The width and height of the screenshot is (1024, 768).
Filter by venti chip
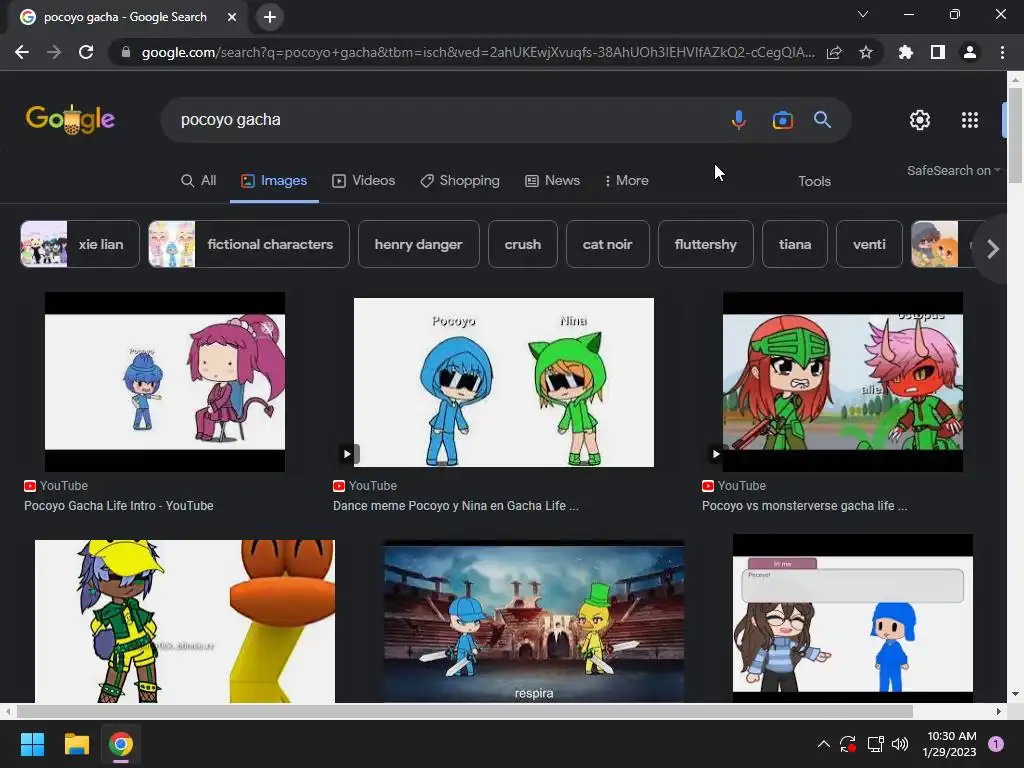869,244
